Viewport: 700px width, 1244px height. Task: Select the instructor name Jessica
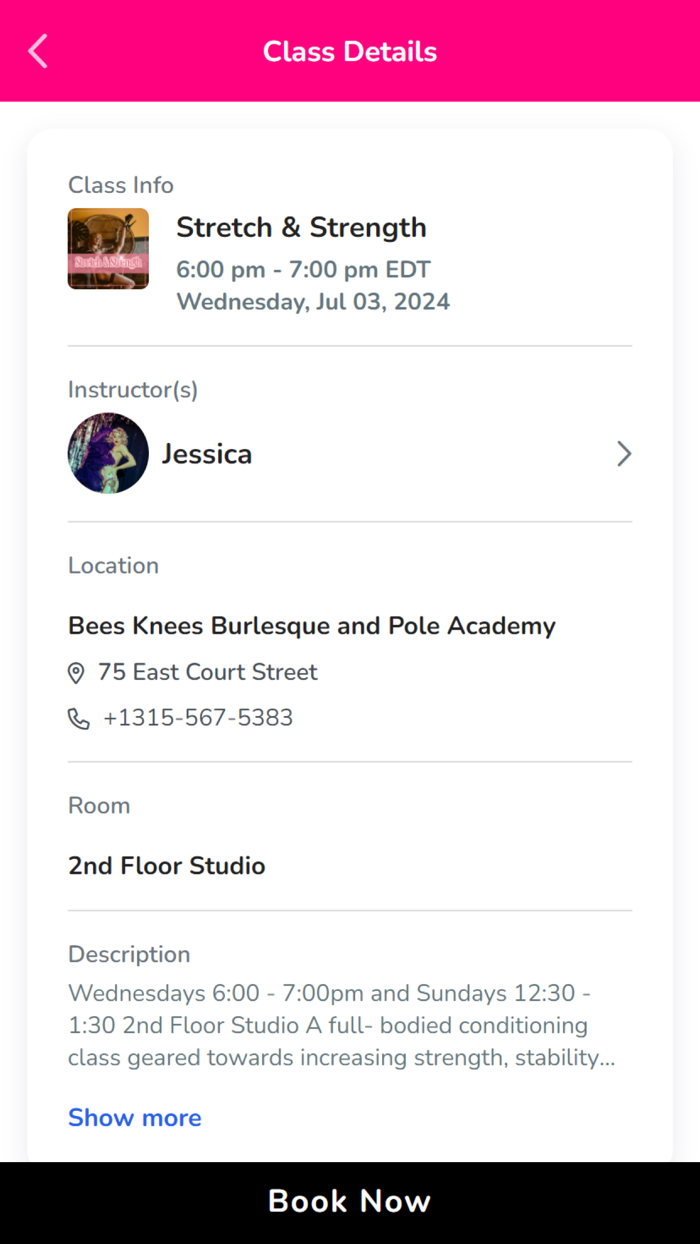[207, 454]
